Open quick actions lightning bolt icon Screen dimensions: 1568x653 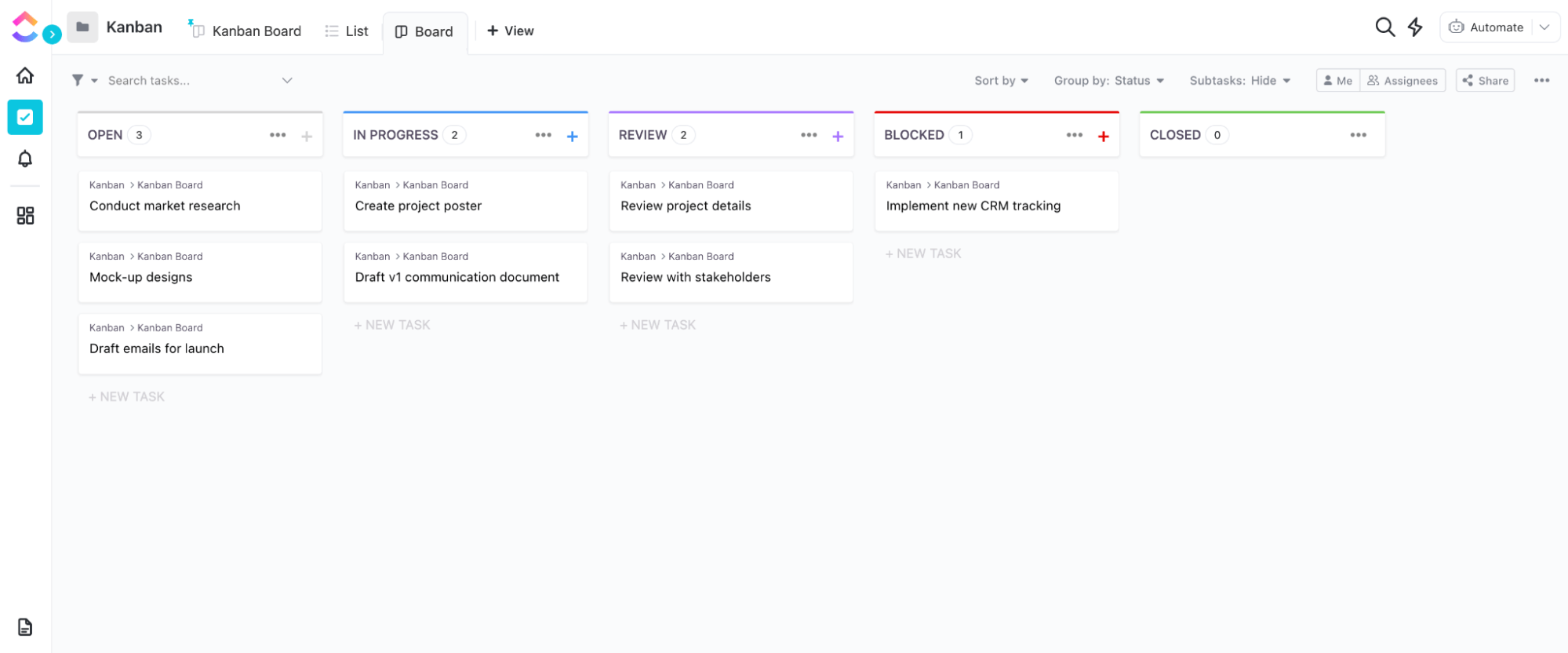click(1415, 27)
